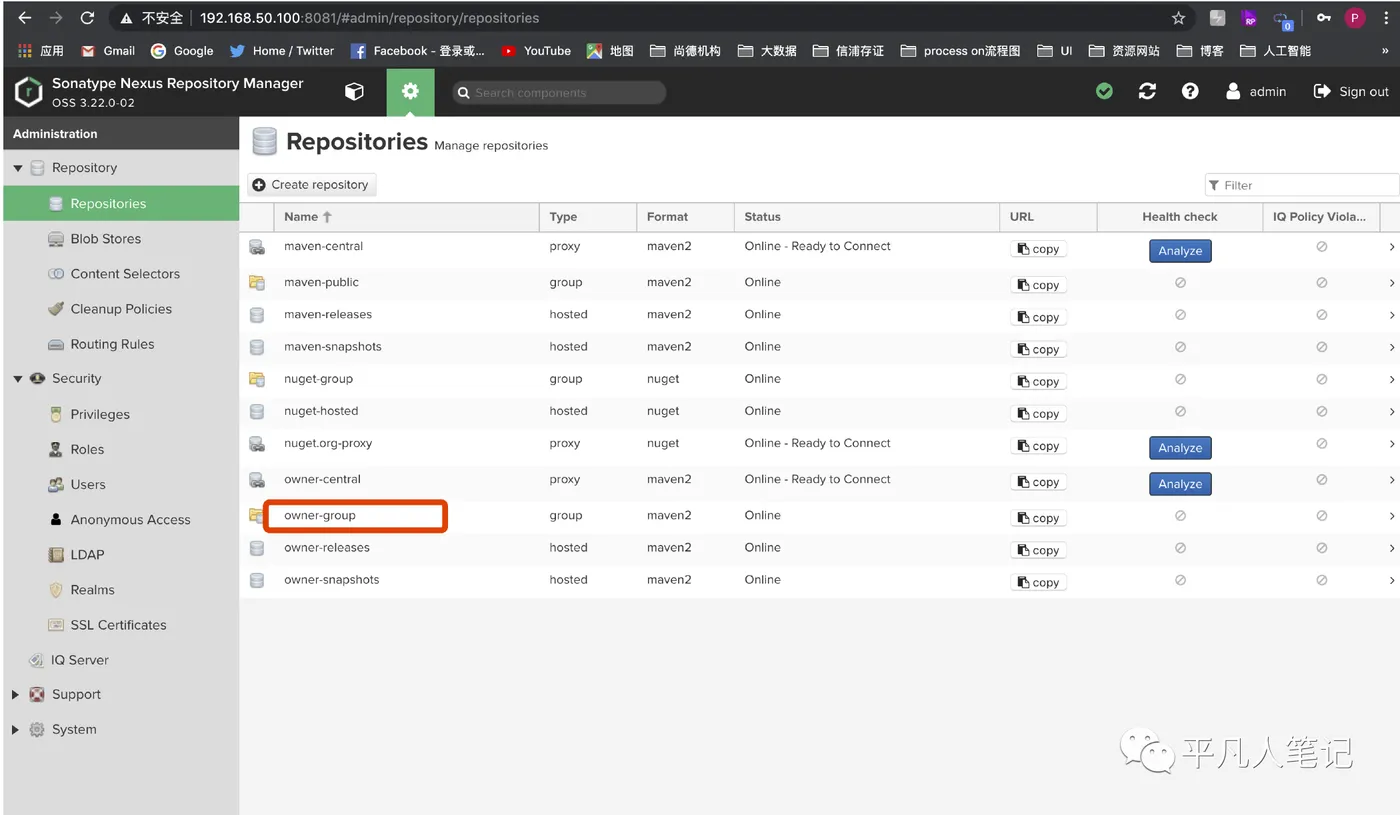The height and width of the screenshot is (815, 1400).
Task: Click the browser address bar URL
Action: pos(369,18)
